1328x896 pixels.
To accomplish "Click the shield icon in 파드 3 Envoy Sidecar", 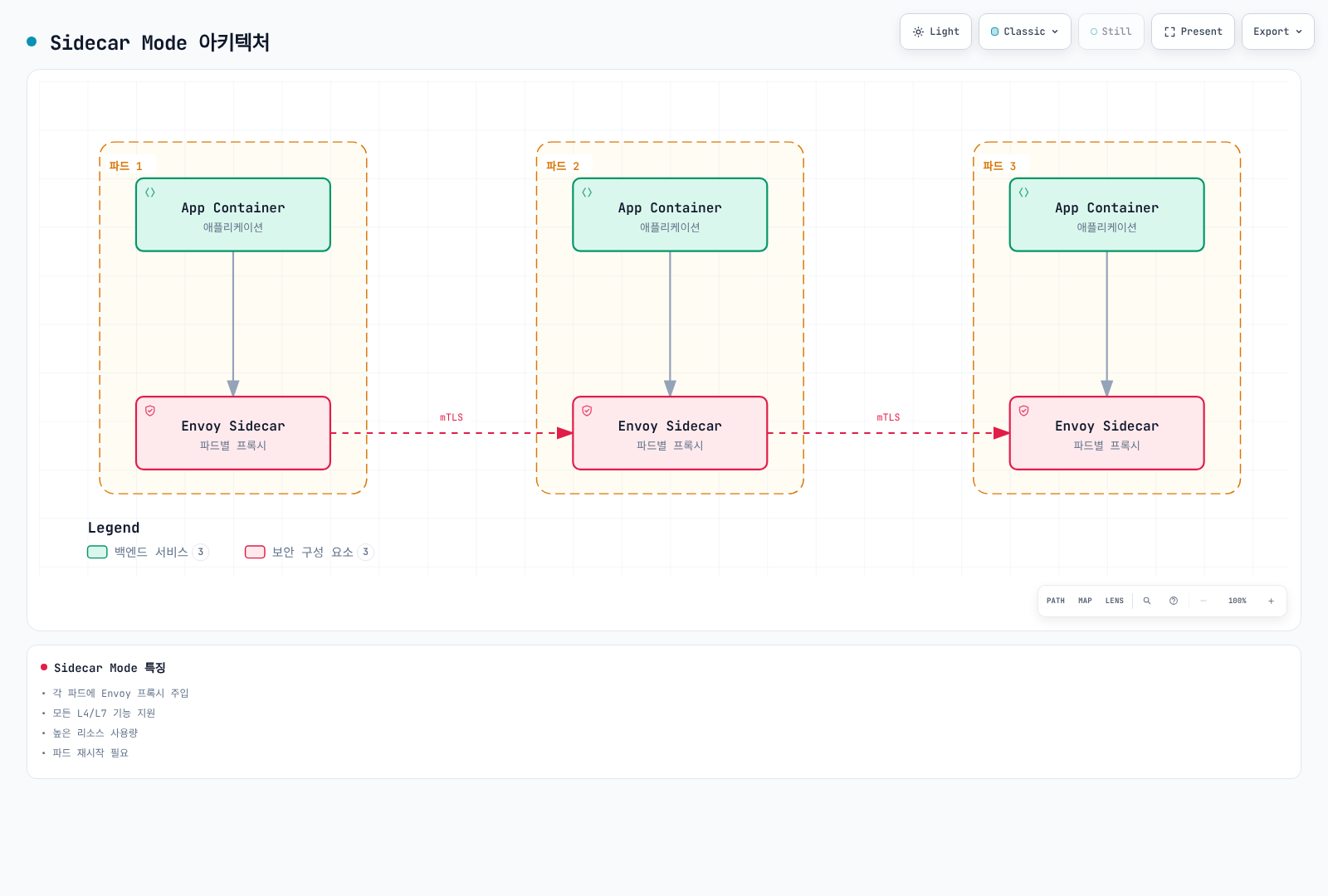I will point(1023,411).
